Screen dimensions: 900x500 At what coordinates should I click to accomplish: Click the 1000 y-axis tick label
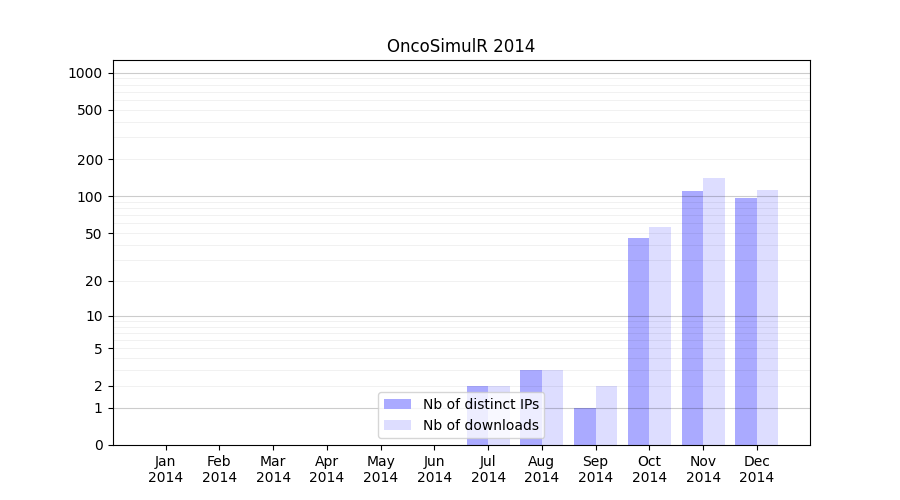click(85, 73)
